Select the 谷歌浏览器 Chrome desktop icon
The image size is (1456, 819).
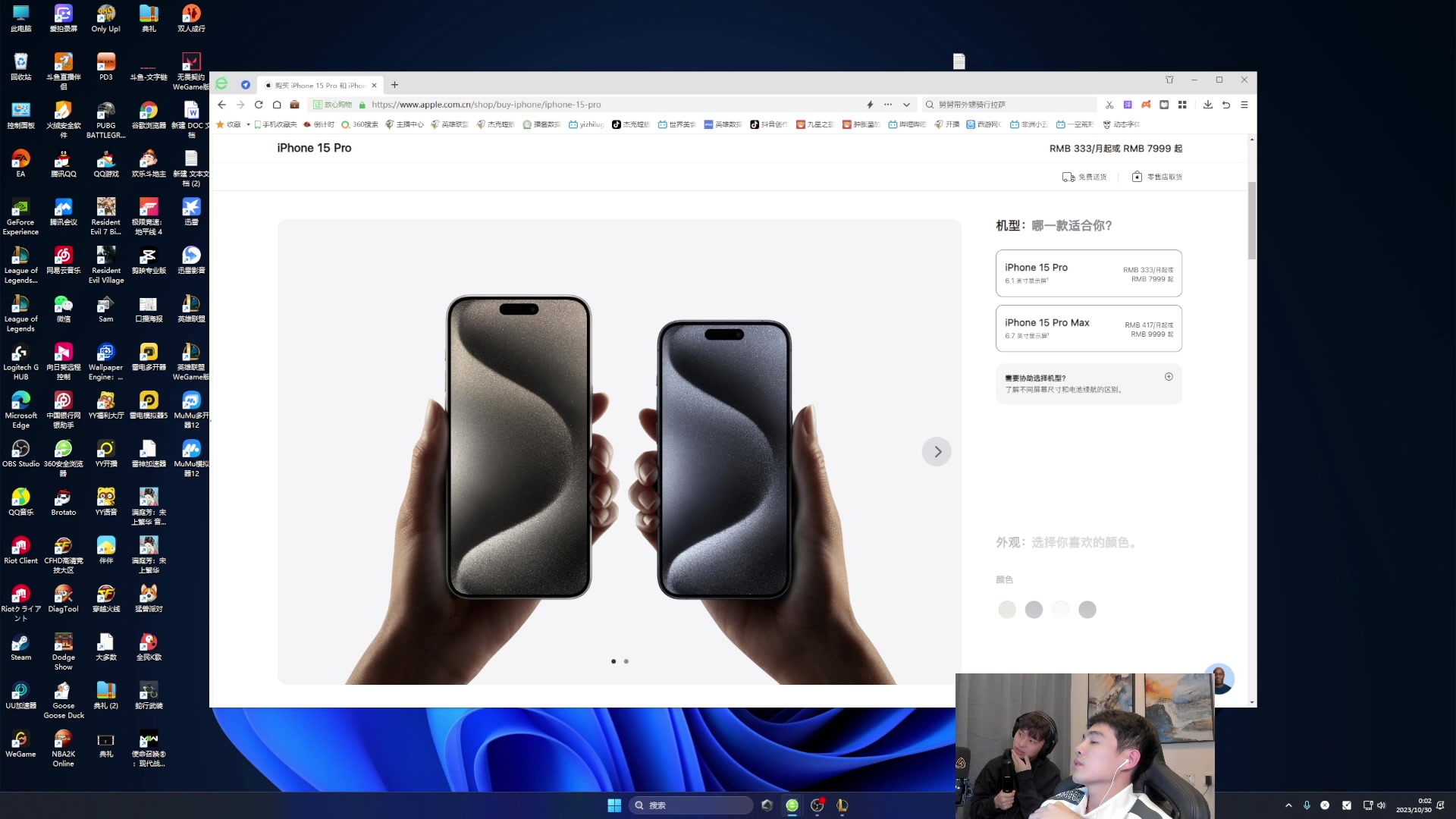coord(149,116)
